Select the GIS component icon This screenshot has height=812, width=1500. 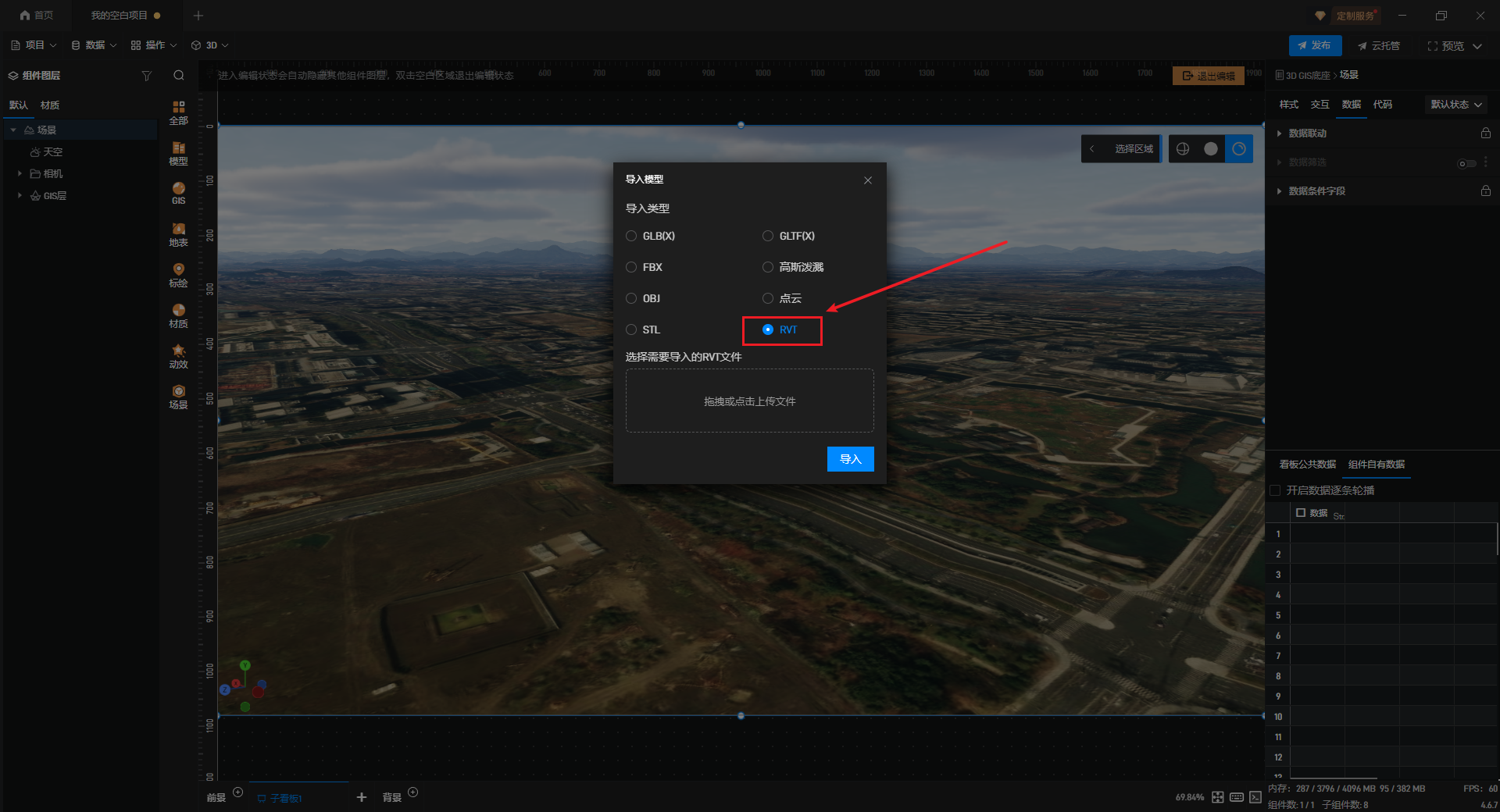pyautogui.click(x=178, y=193)
